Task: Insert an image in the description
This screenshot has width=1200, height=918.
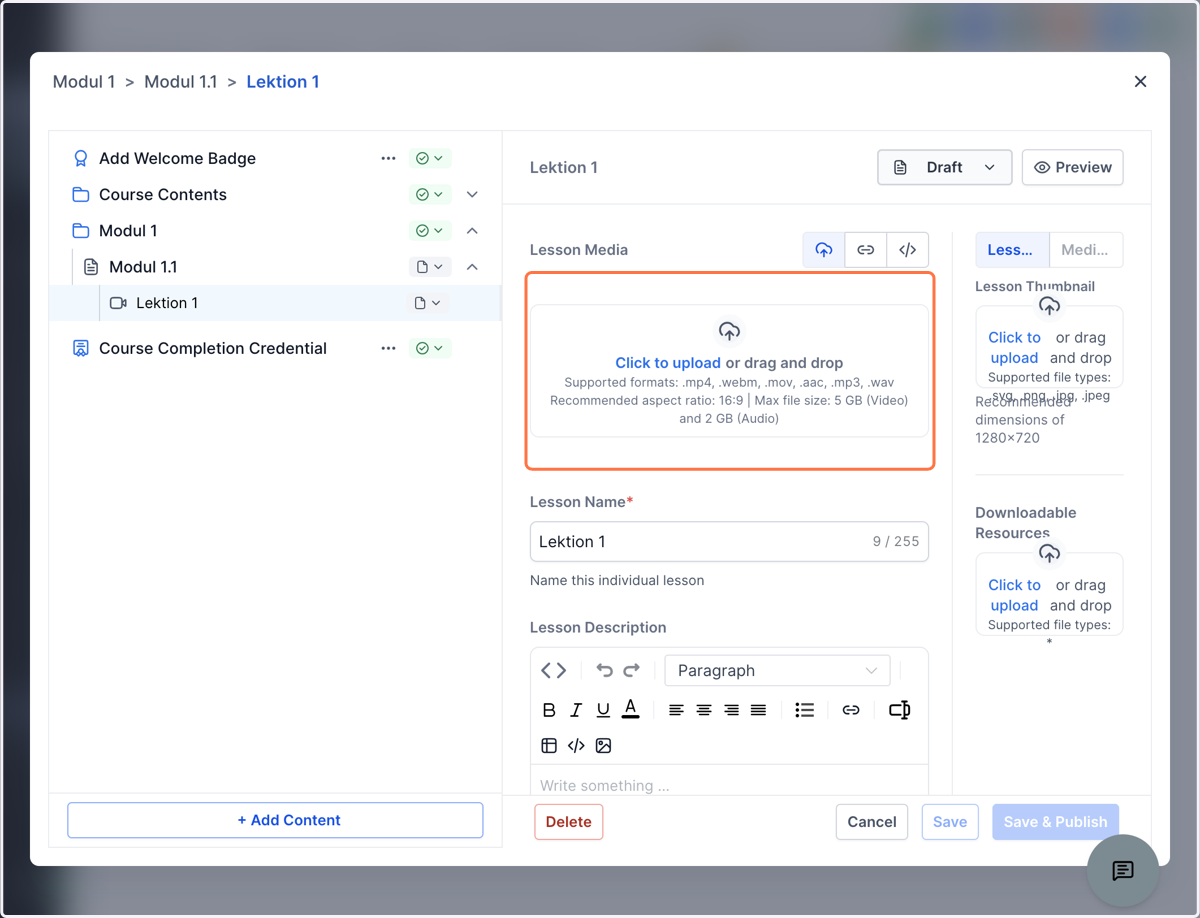Action: tap(603, 746)
